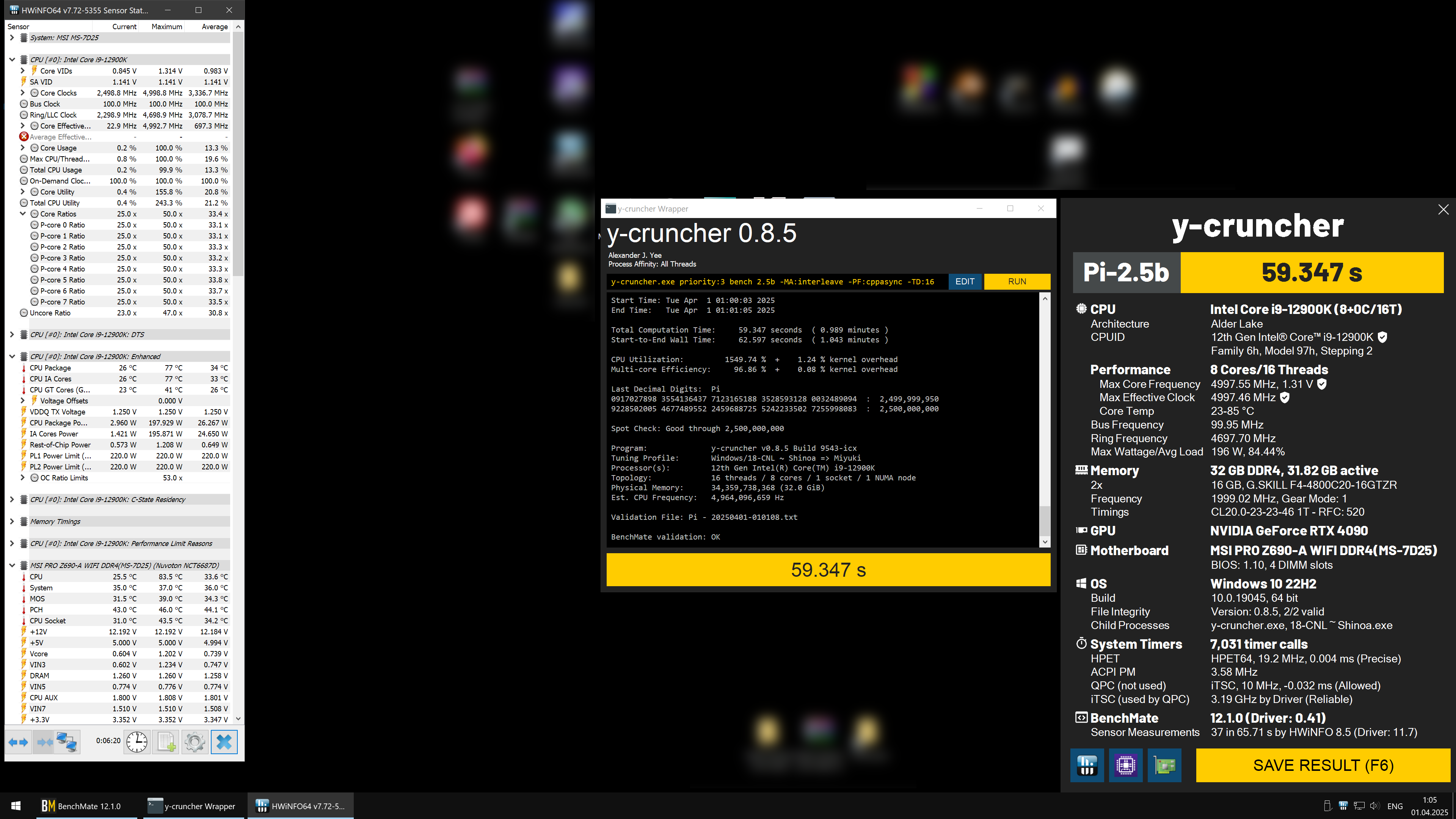Screen dimensions: 1456x819
Task: Expand CPU i9-12900K: DTS section
Action: pyautogui.click(x=12, y=334)
